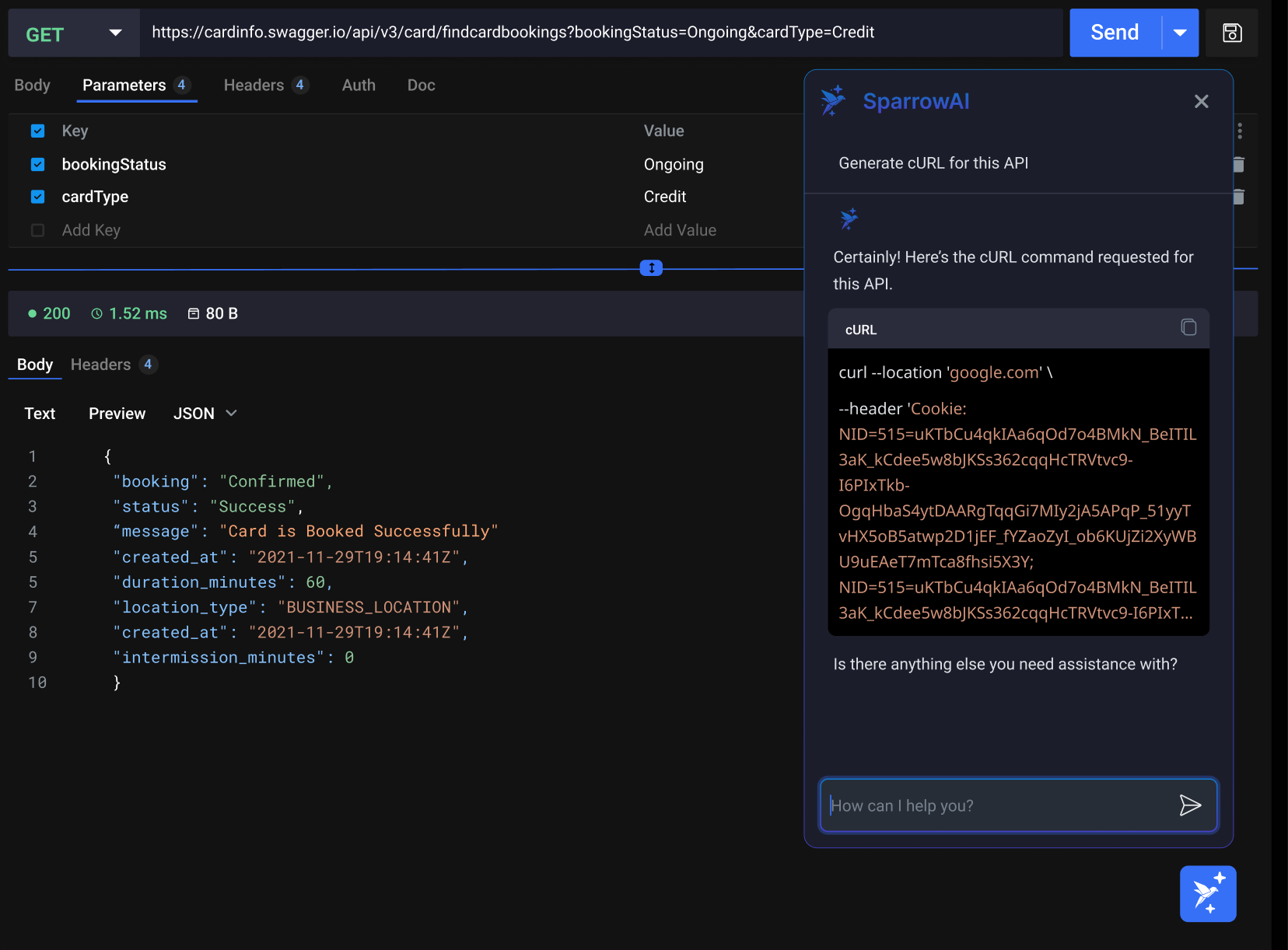Open the Send options dropdown arrow
1288x950 pixels.
click(1180, 33)
